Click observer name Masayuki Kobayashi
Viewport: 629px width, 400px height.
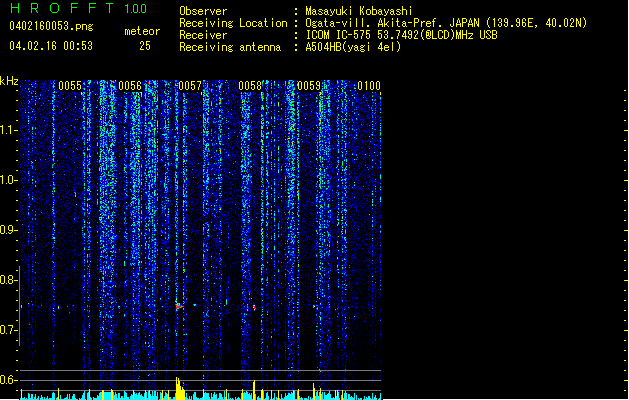tap(359, 11)
